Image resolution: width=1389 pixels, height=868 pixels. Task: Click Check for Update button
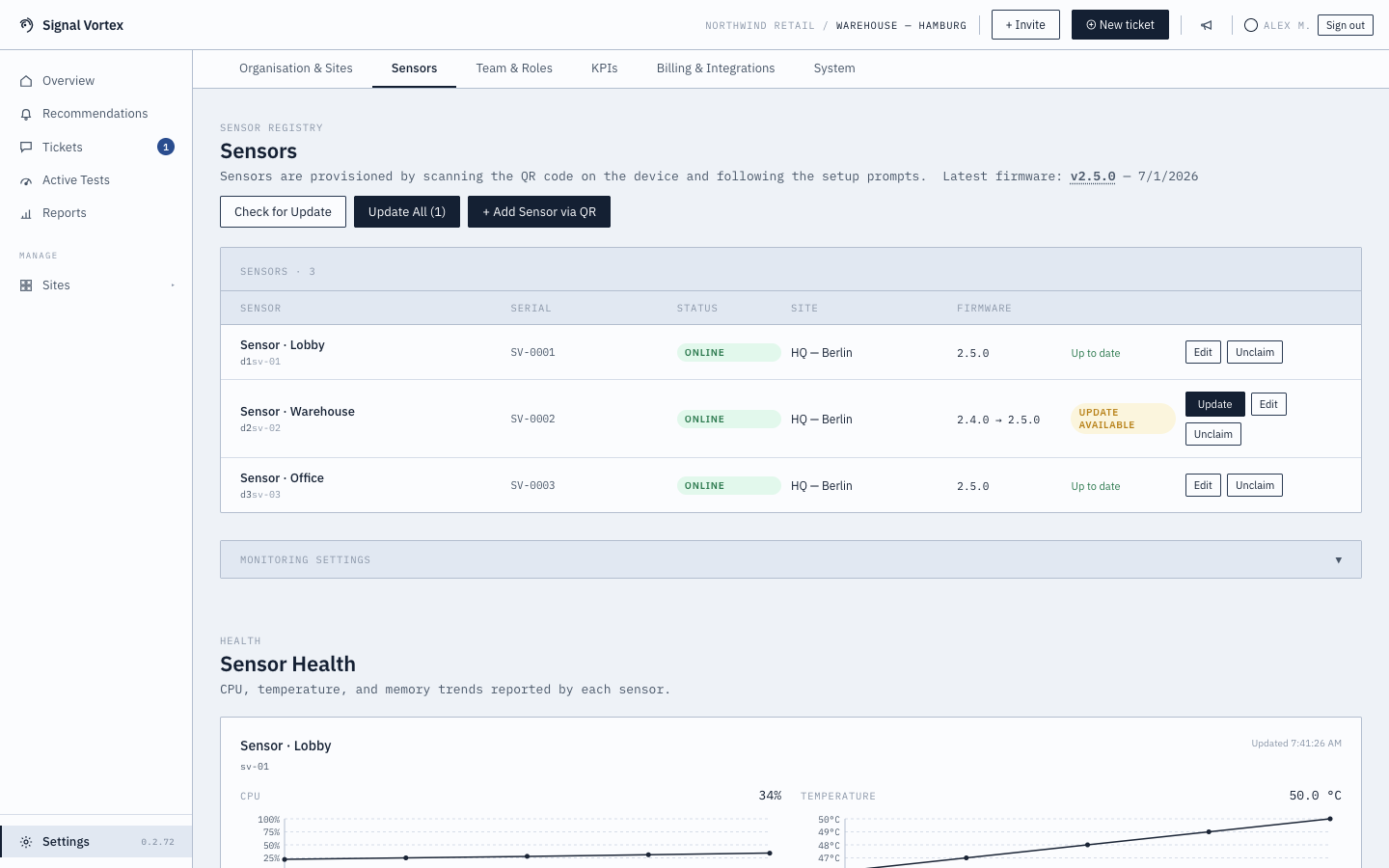[283, 212]
